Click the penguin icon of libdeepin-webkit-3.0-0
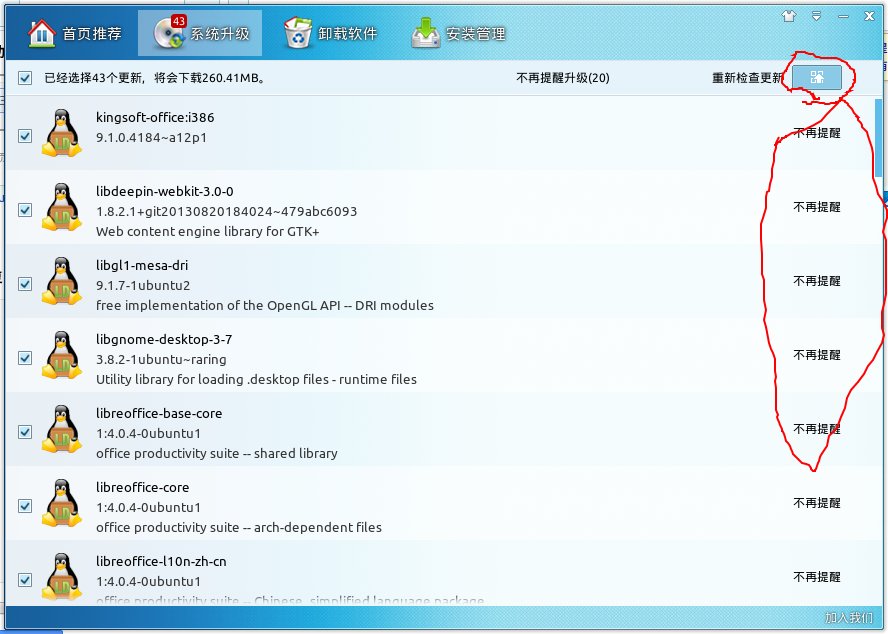 tap(62, 207)
